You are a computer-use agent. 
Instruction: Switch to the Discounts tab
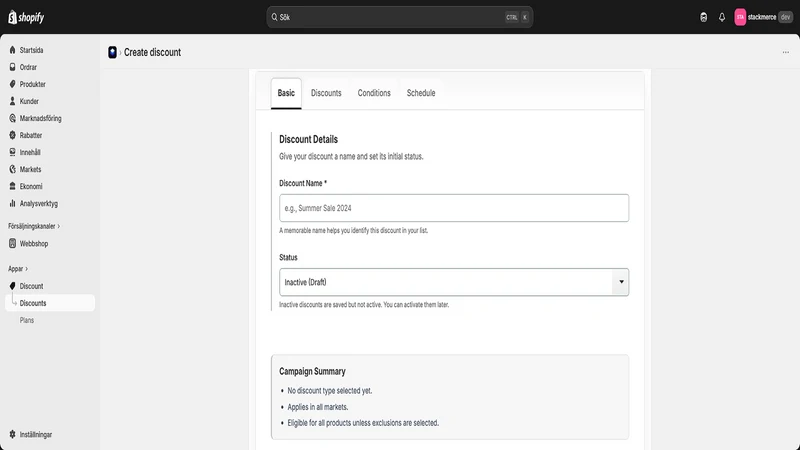(x=326, y=93)
